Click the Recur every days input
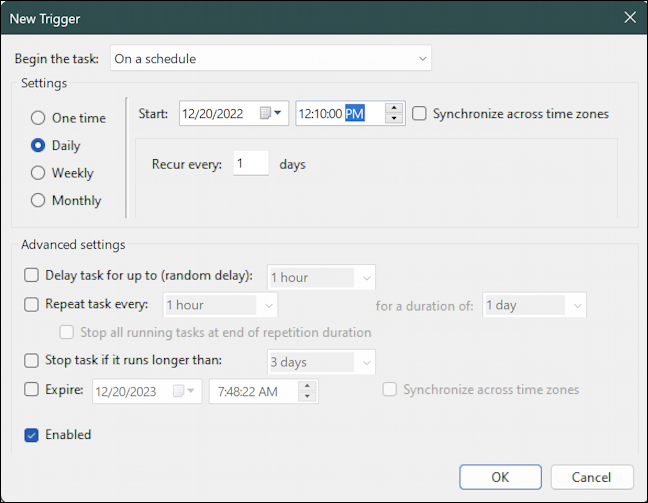 point(251,164)
